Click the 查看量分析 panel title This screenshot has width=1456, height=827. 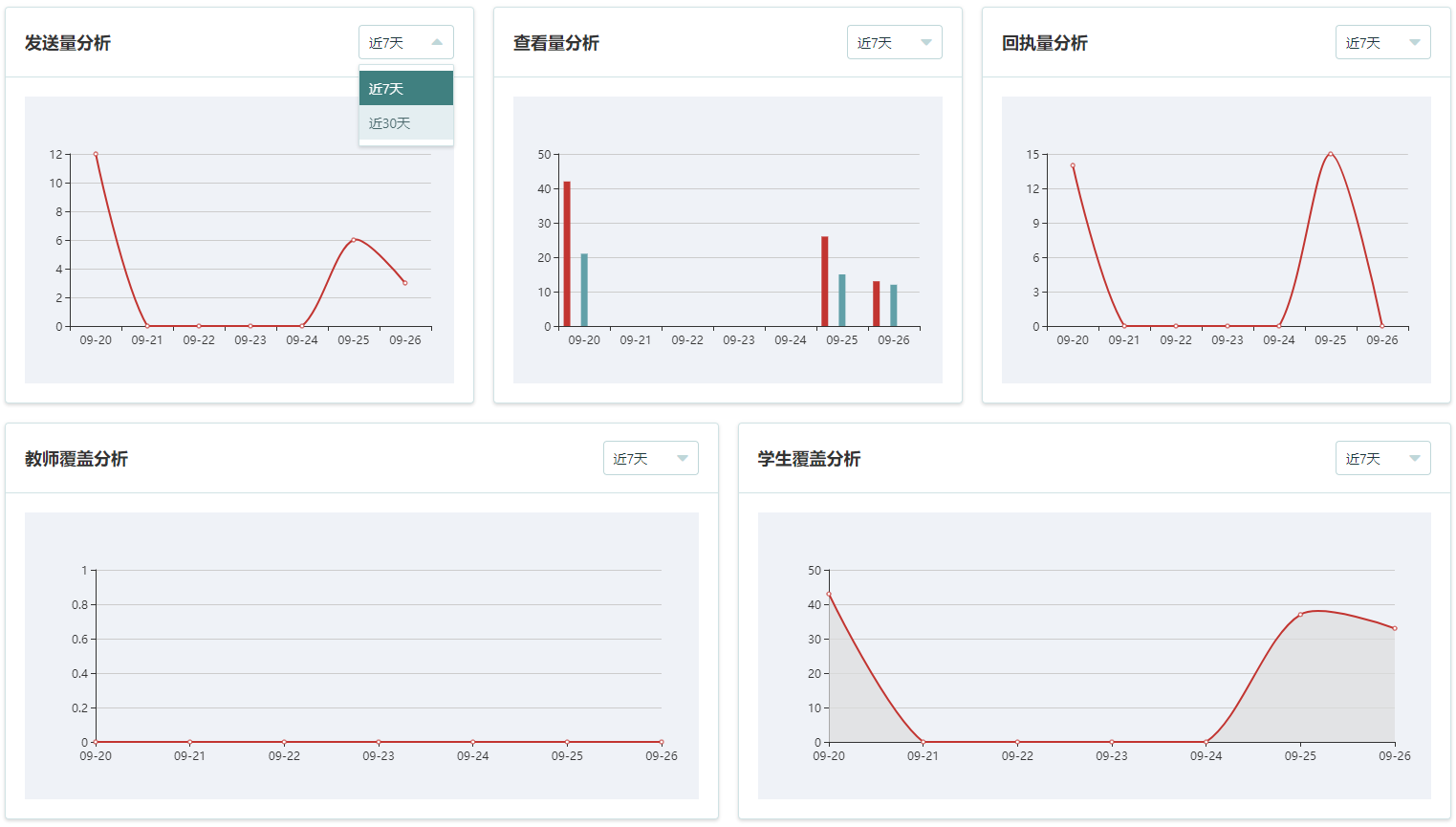point(556,43)
